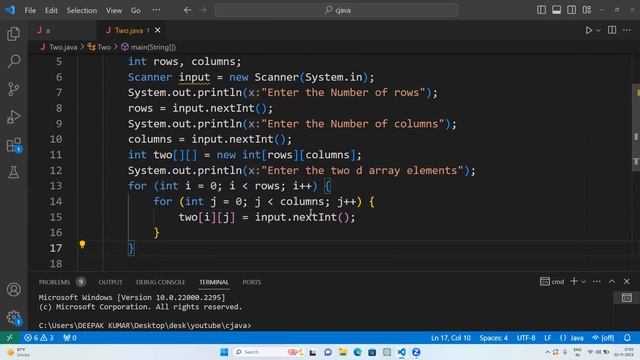Change end of line sequence LF
The image size is (640, 360).
click(x=547, y=338)
